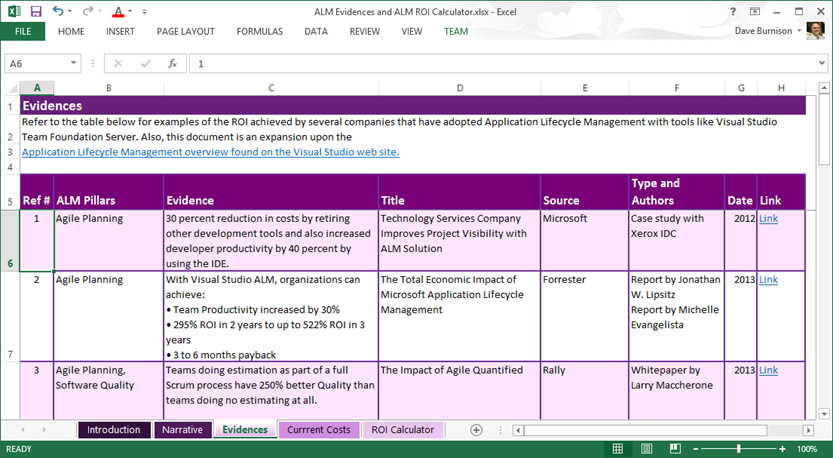
Task: Select column C header
Action: (271, 88)
